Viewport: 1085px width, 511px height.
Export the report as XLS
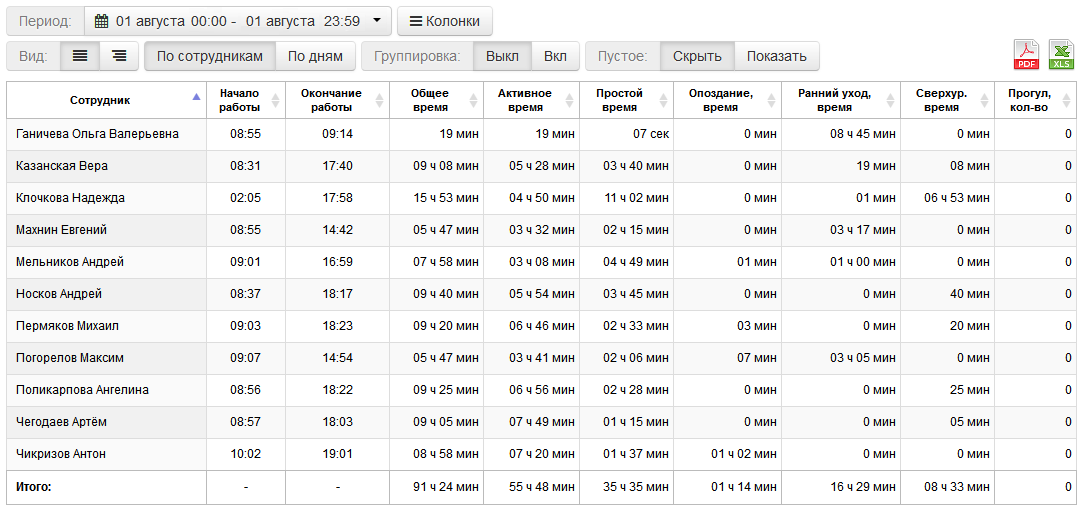(1061, 55)
